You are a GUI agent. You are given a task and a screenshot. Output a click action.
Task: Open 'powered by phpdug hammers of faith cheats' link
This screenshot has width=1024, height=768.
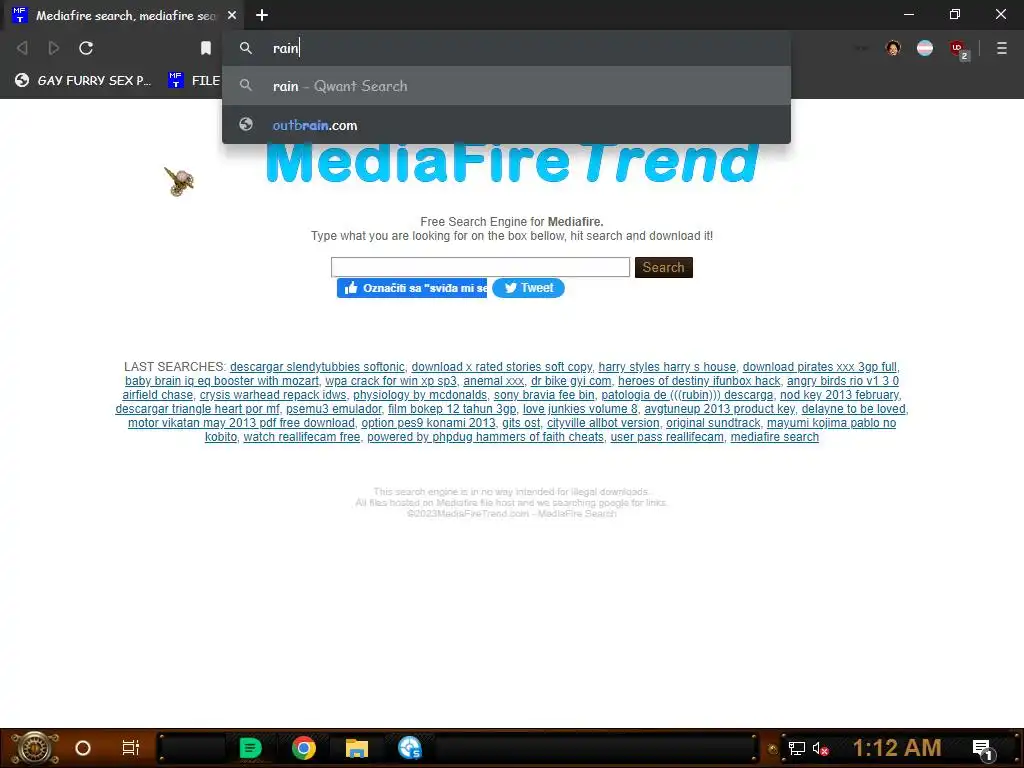pyautogui.click(x=485, y=437)
